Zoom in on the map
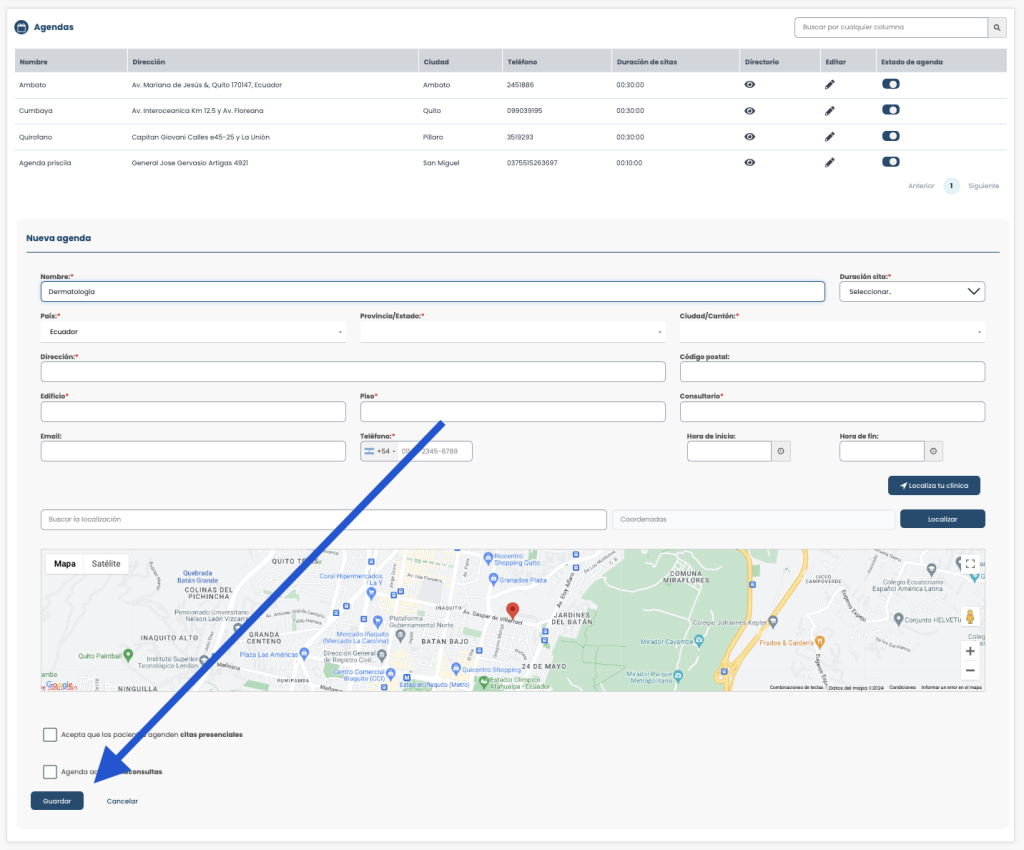 pyautogui.click(x=970, y=651)
